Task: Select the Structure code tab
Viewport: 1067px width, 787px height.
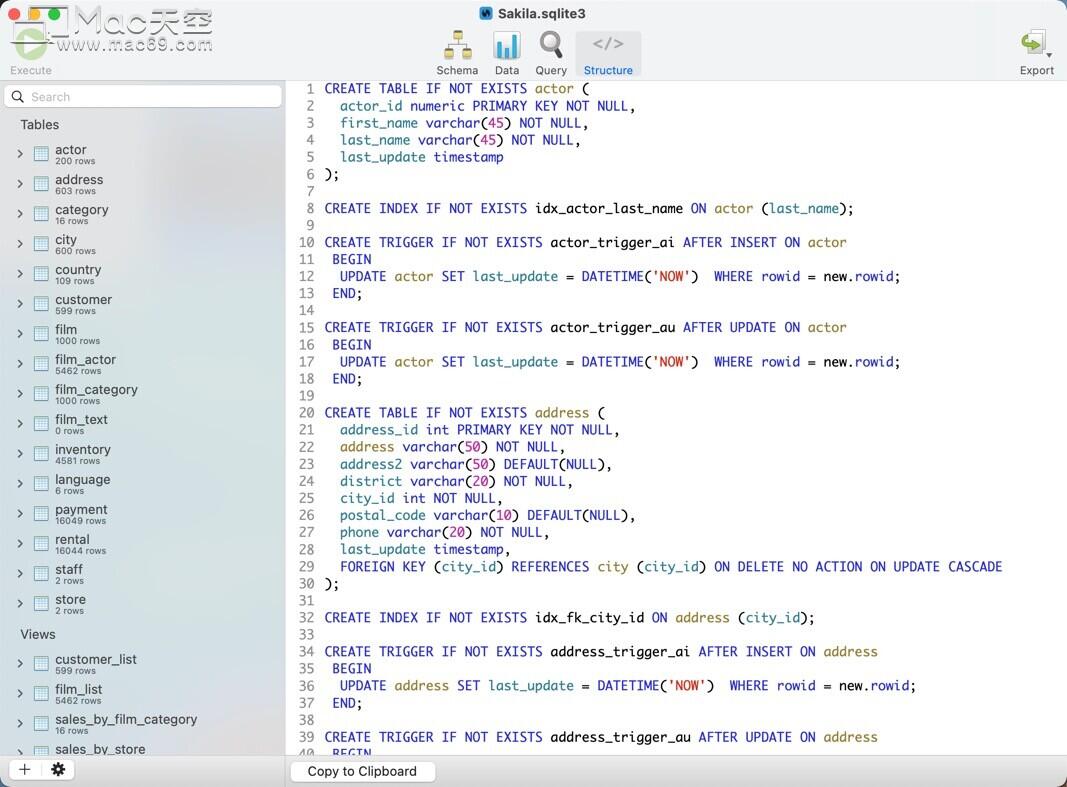Action: pyautogui.click(x=608, y=53)
